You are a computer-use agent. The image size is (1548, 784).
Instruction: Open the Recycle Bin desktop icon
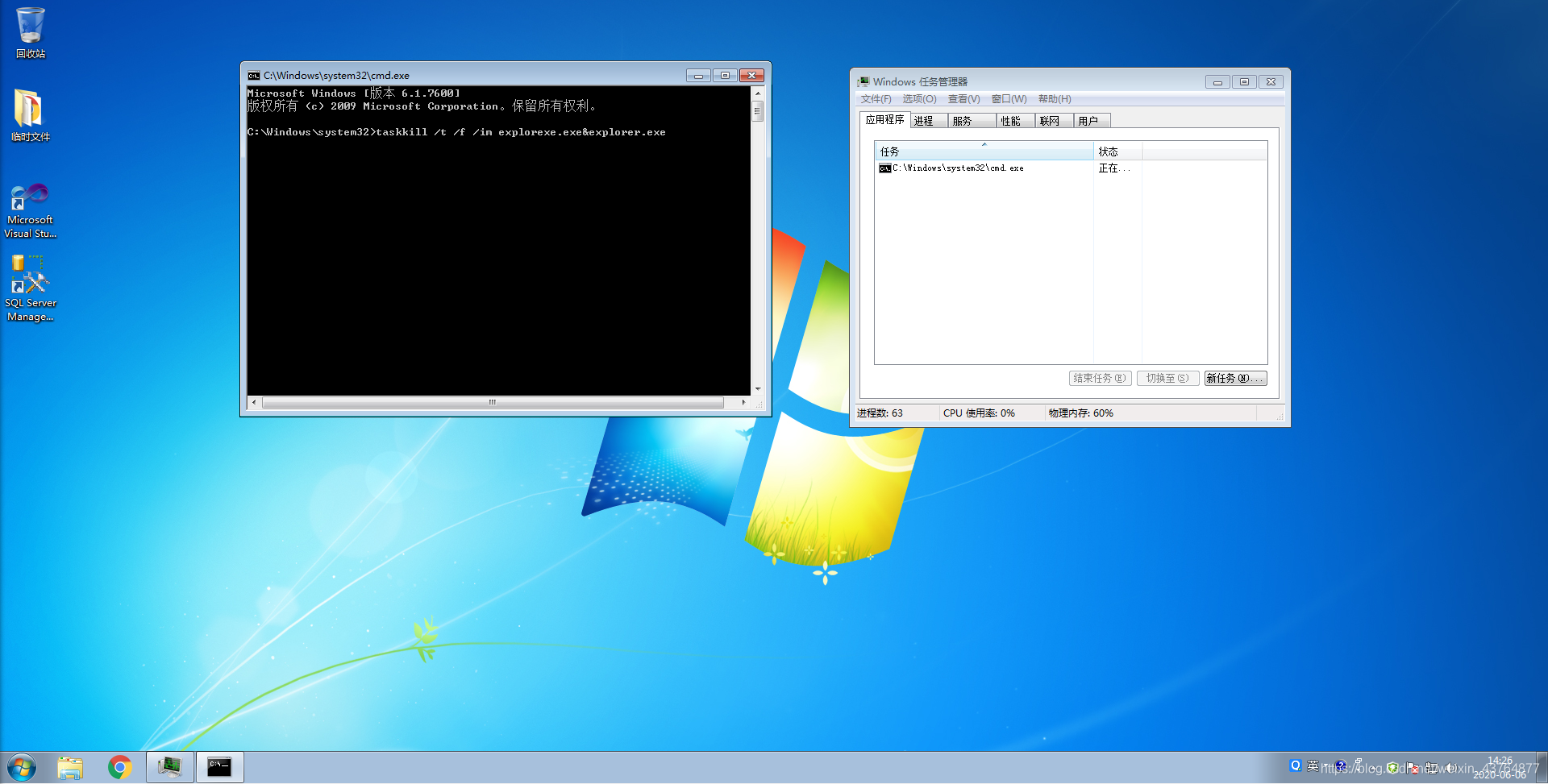tap(31, 33)
